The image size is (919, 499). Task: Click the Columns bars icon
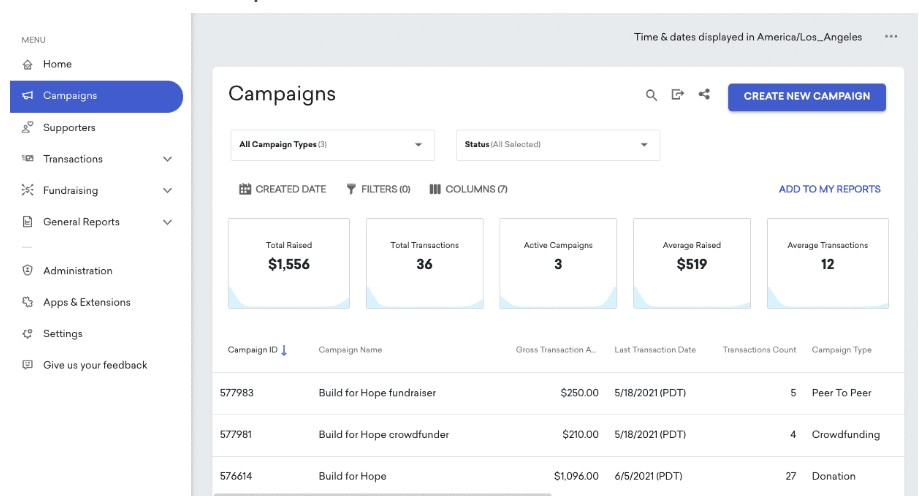(x=435, y=189)
